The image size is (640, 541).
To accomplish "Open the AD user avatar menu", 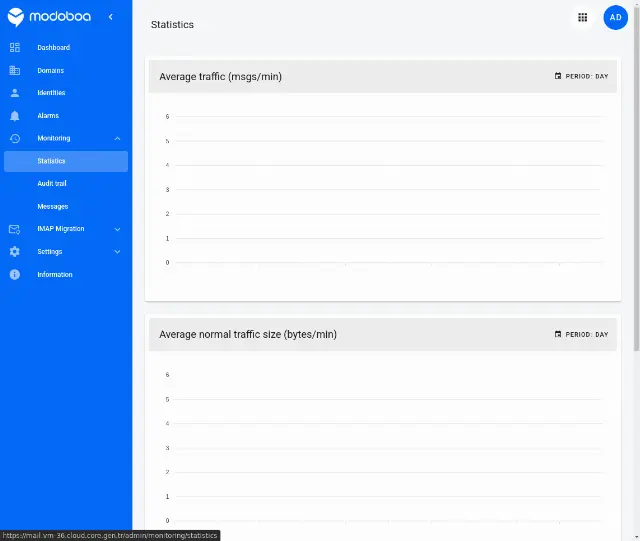I will click(x=616, y=17).
